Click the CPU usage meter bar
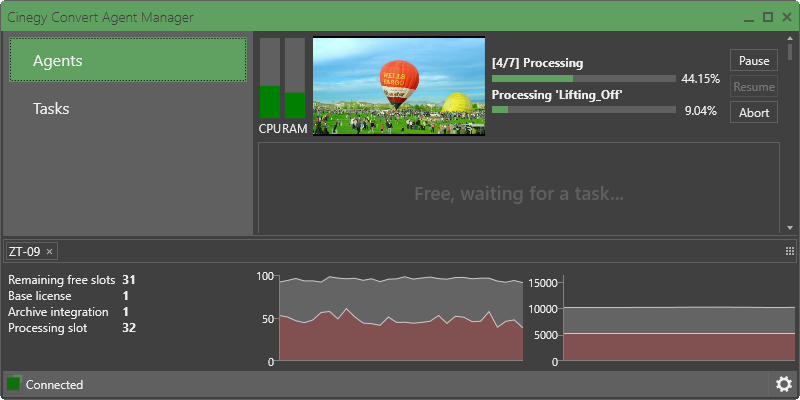The height and width of the screenshot is (400, 800). point(270,78)
